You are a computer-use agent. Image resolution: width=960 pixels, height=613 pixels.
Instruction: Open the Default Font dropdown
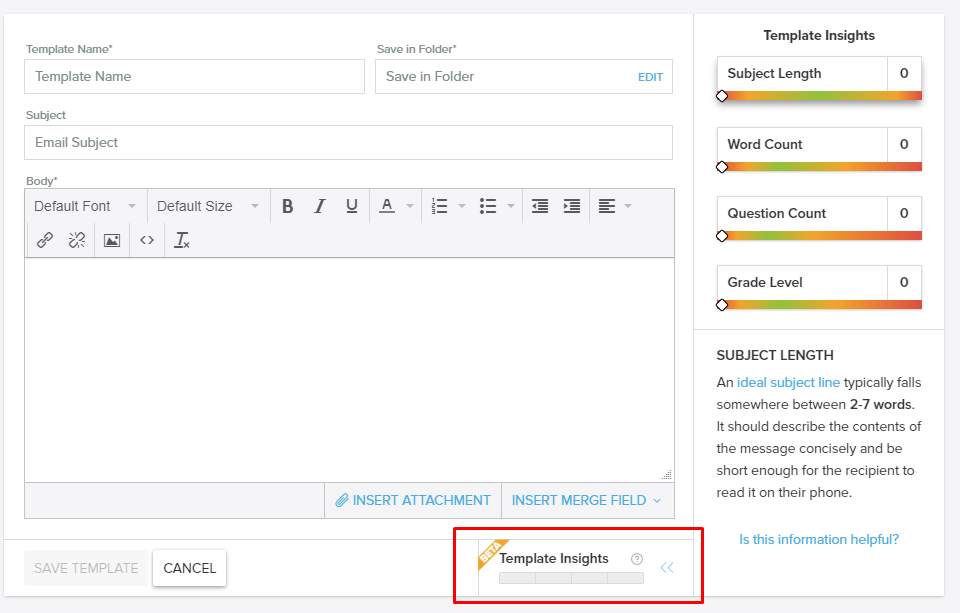[x=85, y=206]
